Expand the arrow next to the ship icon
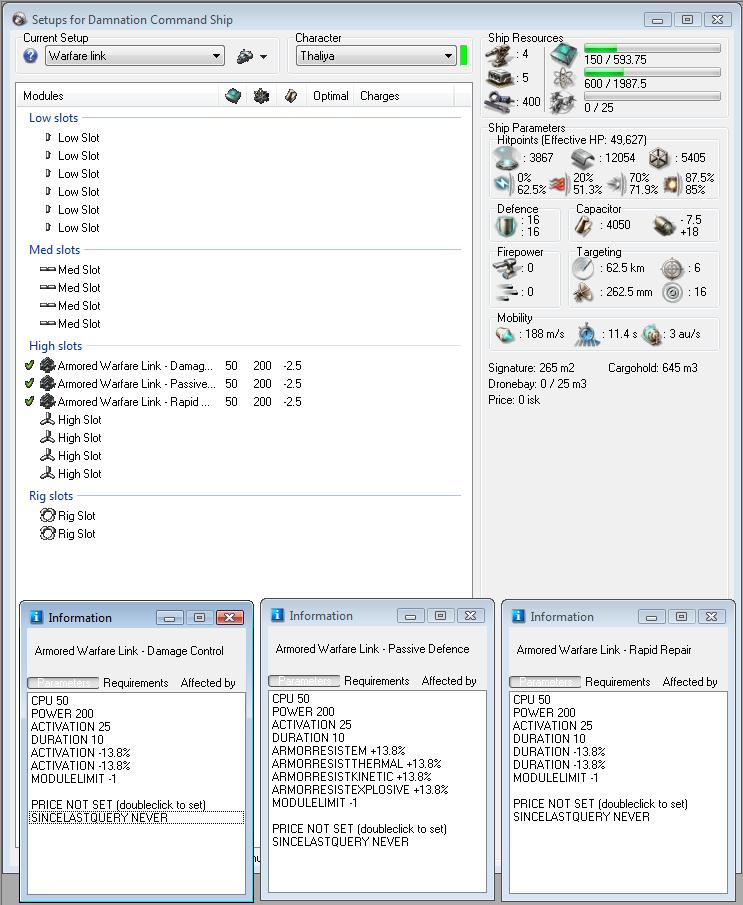The width and height of the screenshot is (743, 905). pos(264,57)
